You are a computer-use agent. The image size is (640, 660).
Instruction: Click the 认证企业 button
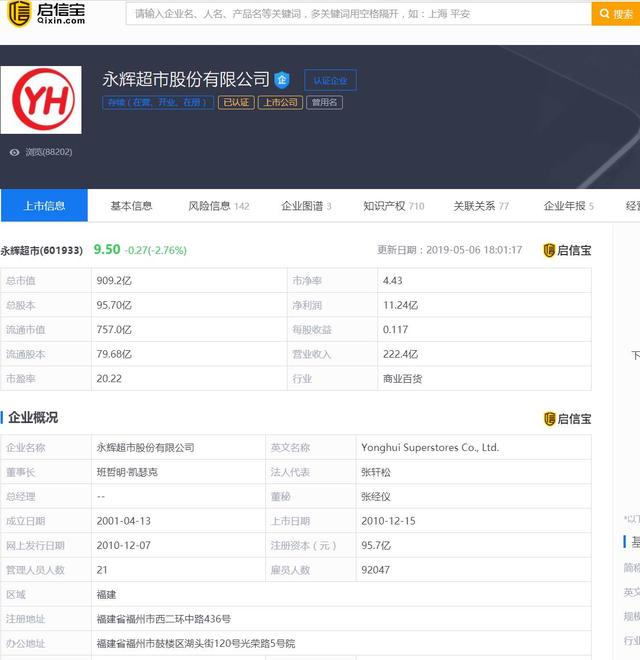(x=330, y=80)
